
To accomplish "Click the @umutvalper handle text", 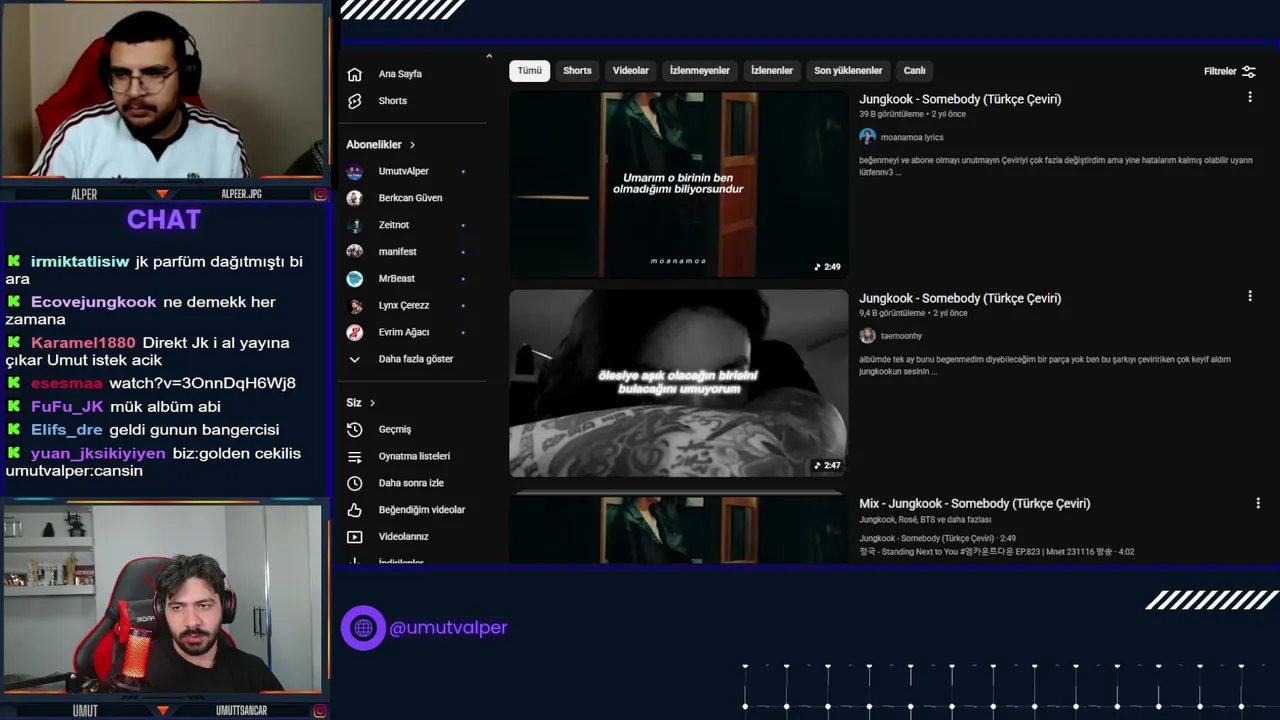I will pyautogui.click(x=448, y=628).
